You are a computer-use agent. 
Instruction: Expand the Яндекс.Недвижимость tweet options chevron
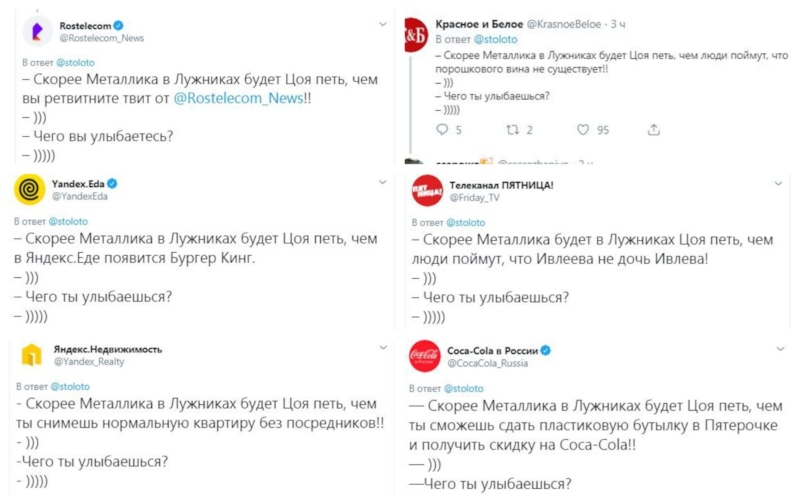click(x=382, y=347)
